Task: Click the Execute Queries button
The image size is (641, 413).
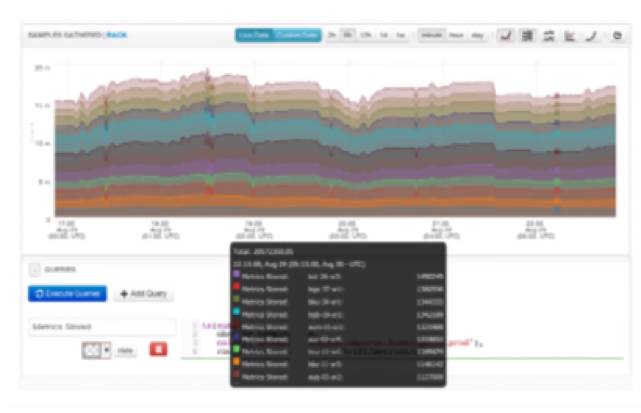Action: pos(67,294)
